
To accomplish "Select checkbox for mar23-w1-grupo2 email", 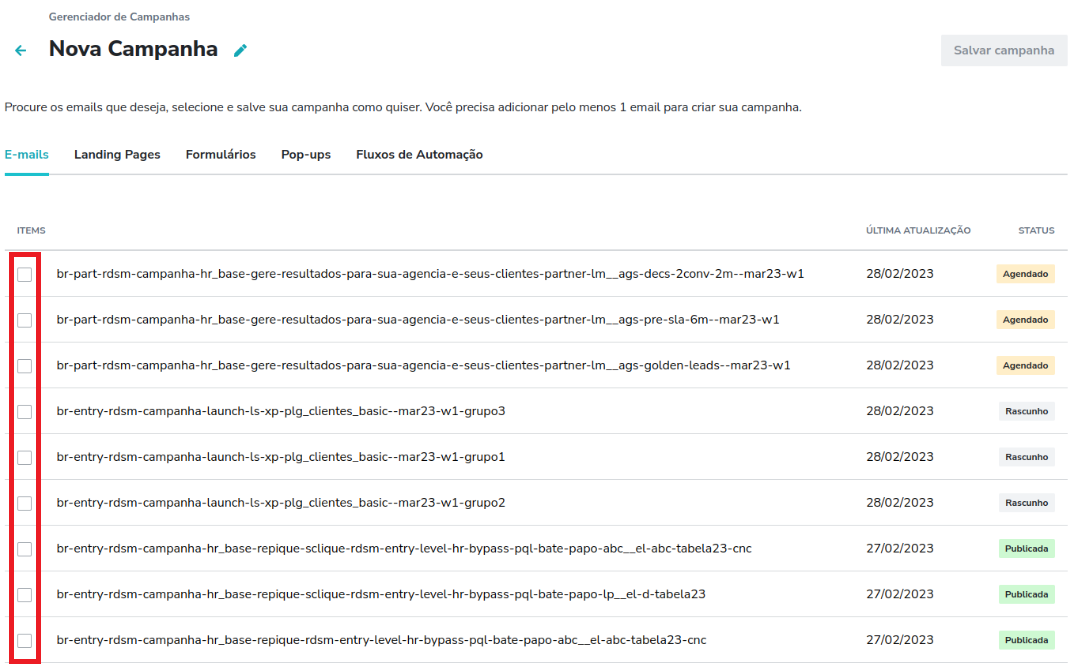I will (x=24, y=503).
